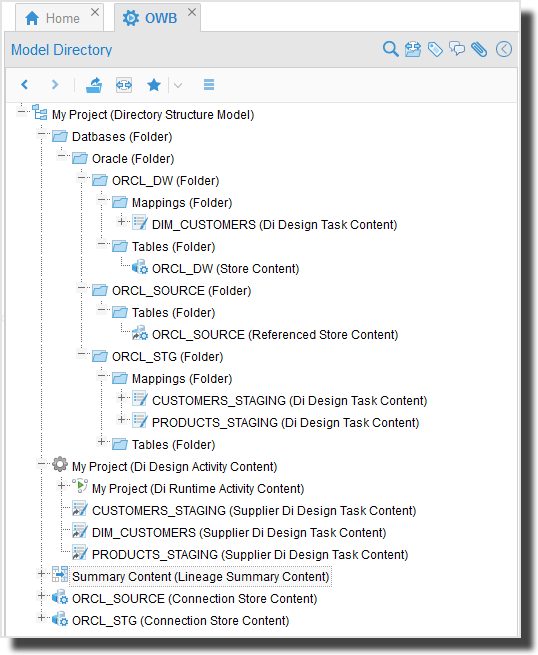Click the favorites star icon in toolbar
This screenshot has width=538, height=655.
pyautogui.click(x=154, y=85)
